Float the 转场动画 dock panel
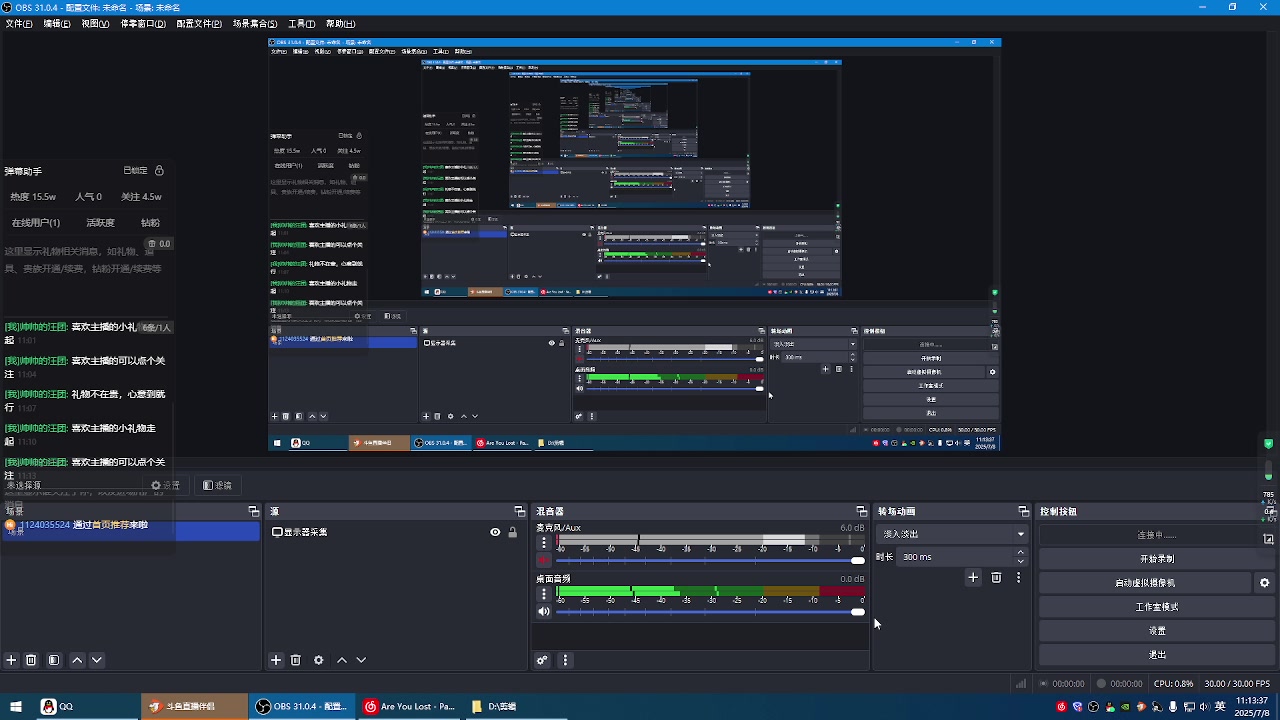This screenshot has height=720, width=1280. (1024, 511)
